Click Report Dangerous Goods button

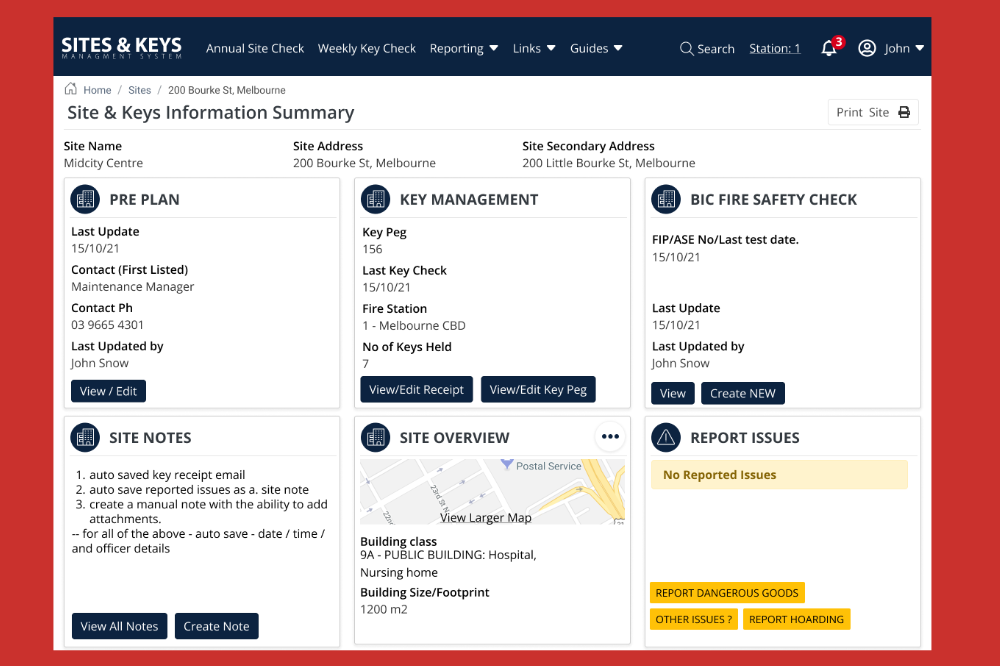727,593
